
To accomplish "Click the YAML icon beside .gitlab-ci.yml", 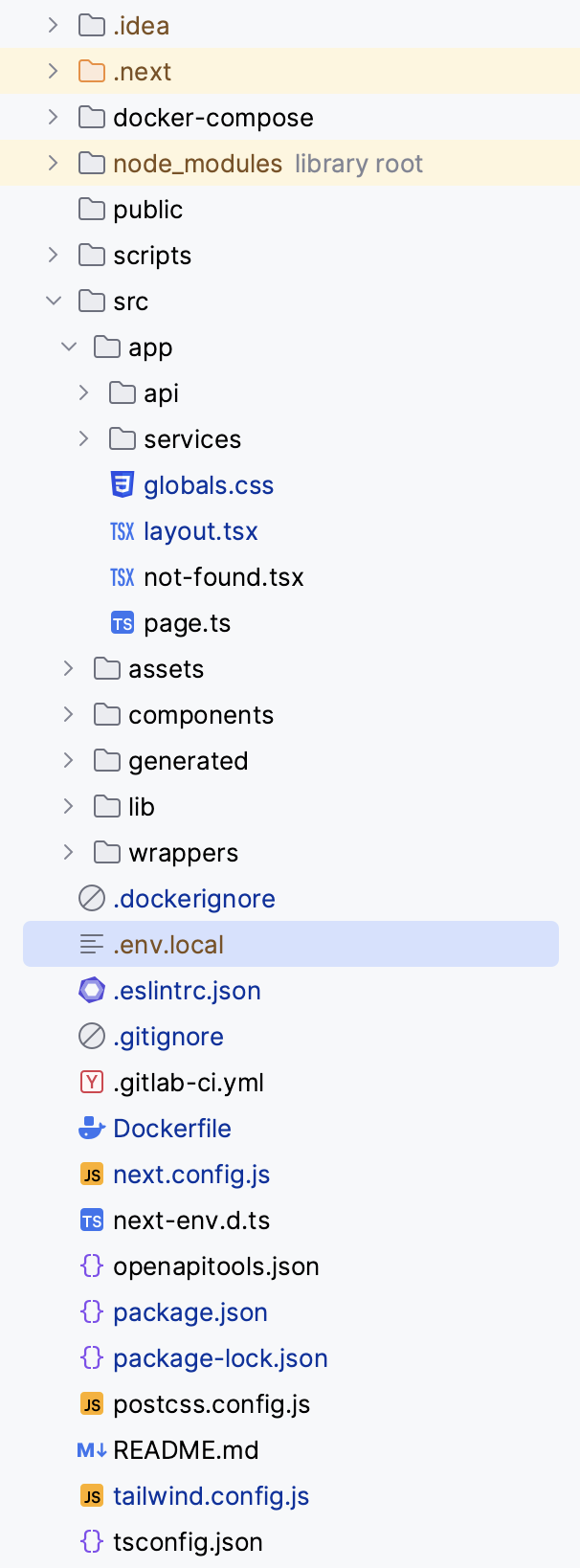I will coord(90,1082).
